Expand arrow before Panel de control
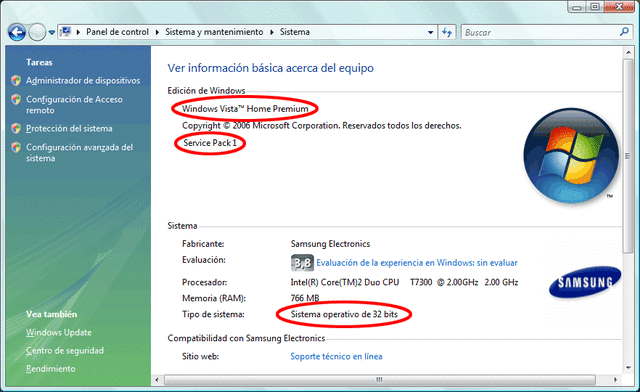Image resolution: width=640 pixels, height=392 pixels. tap(78, 32)
